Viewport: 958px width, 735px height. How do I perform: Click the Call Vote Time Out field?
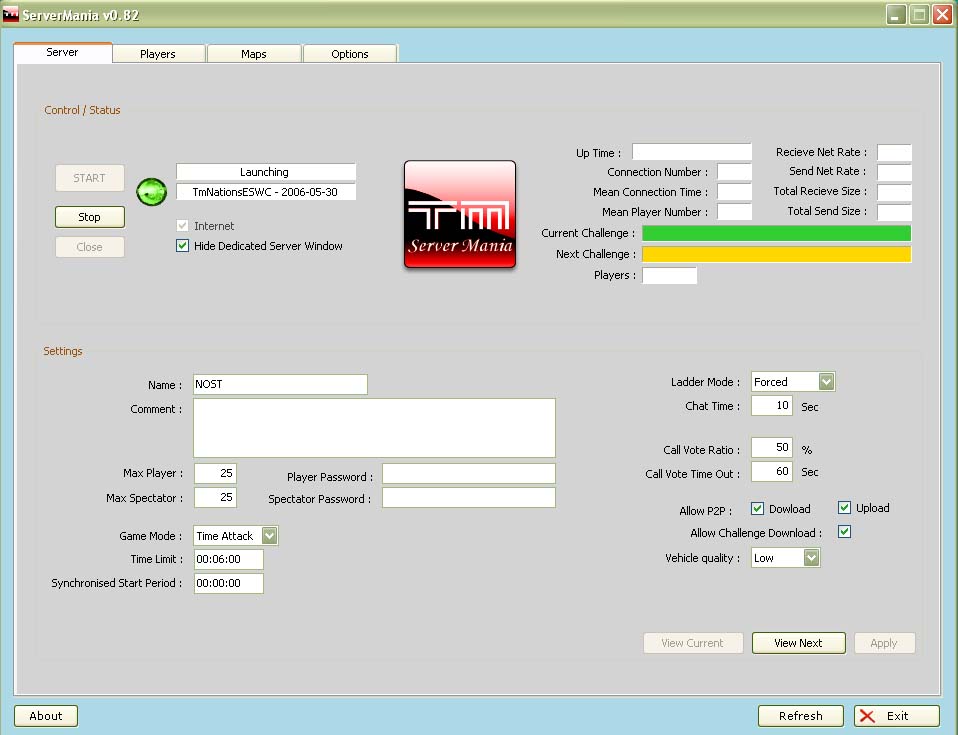pyautogui.click(x=772, y=471)
